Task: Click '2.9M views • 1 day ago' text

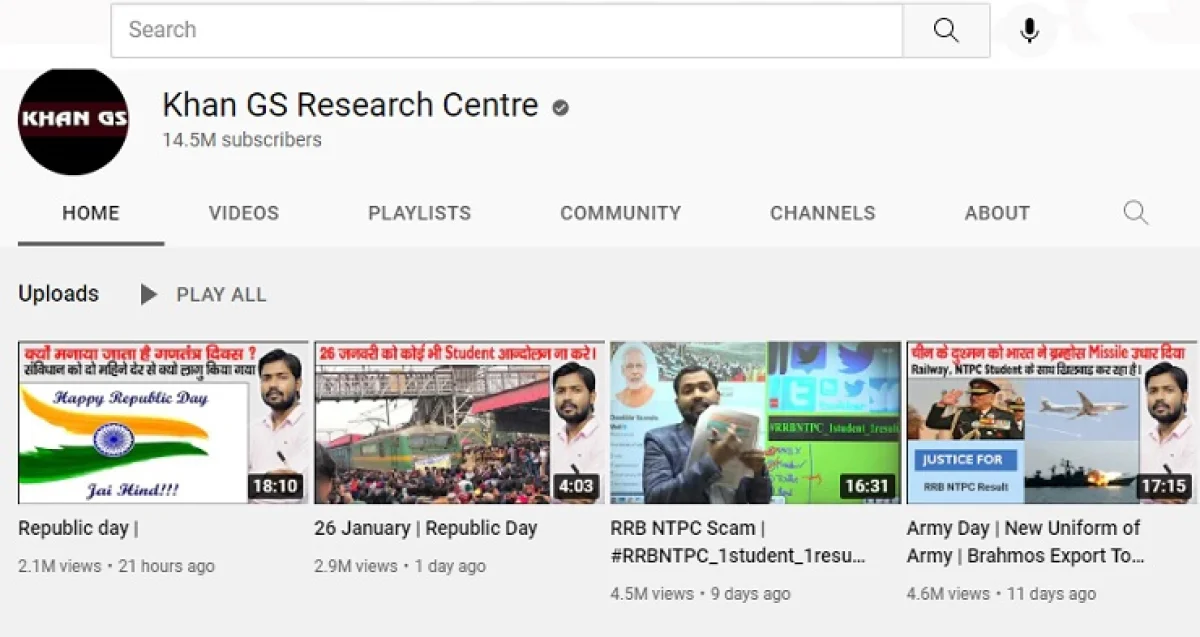Action: (400, 566)
